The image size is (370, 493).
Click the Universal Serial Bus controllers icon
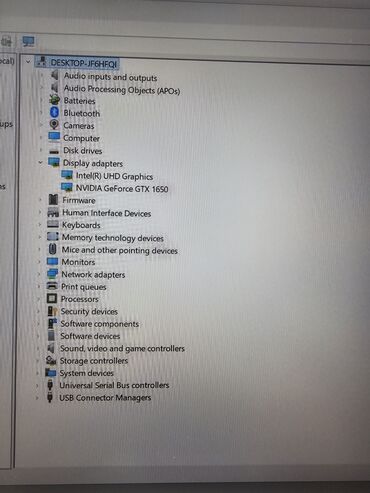coord(50,385)
